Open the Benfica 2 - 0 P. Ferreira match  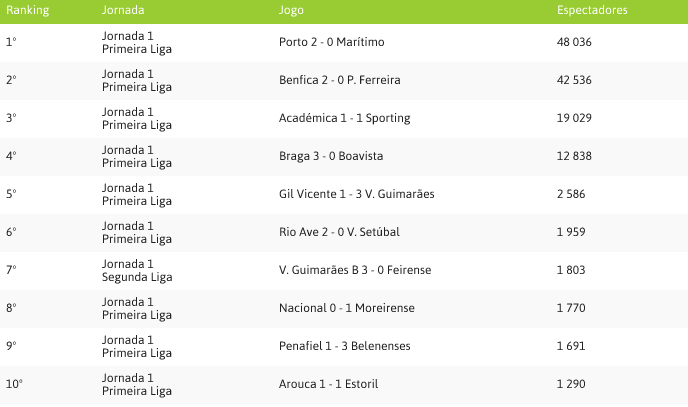click(x=340, y=80)
